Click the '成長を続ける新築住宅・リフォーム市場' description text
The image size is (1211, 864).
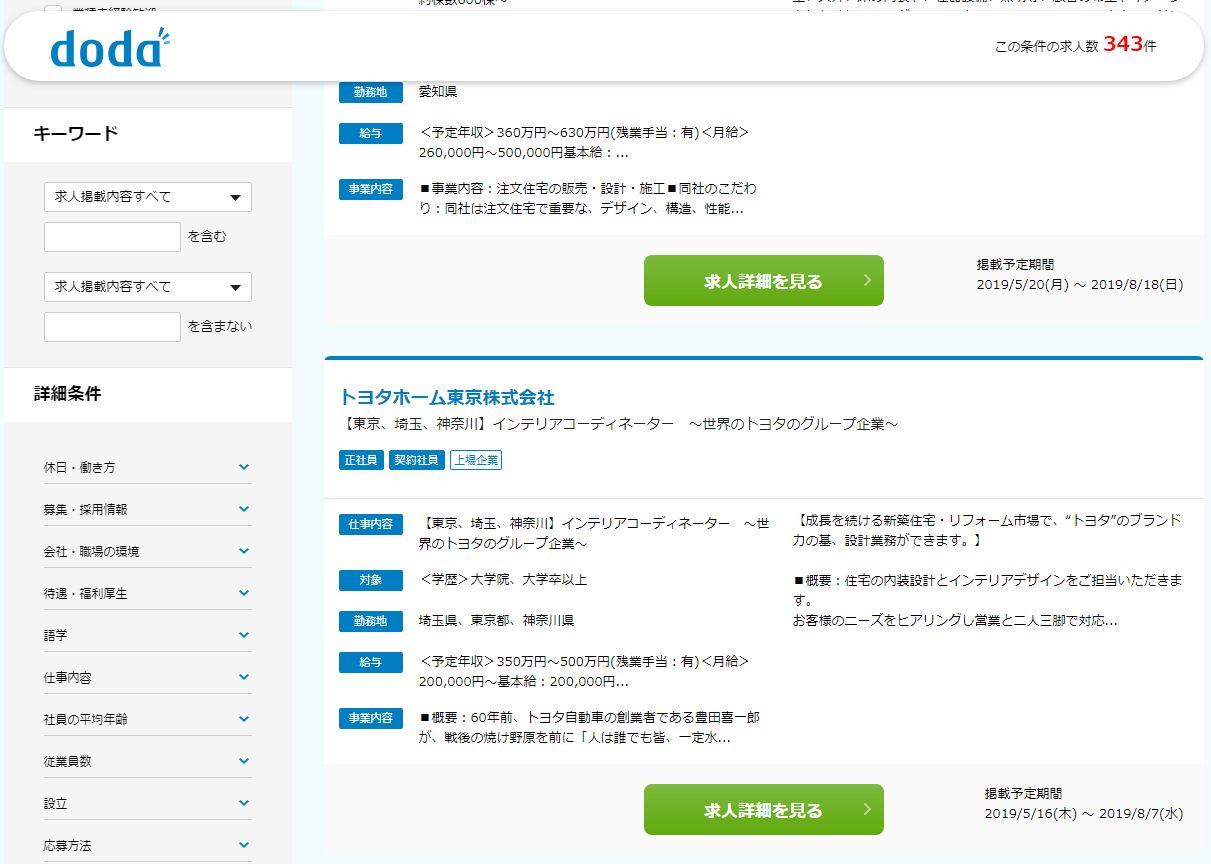pyautogui.click(x=987, y=530)
